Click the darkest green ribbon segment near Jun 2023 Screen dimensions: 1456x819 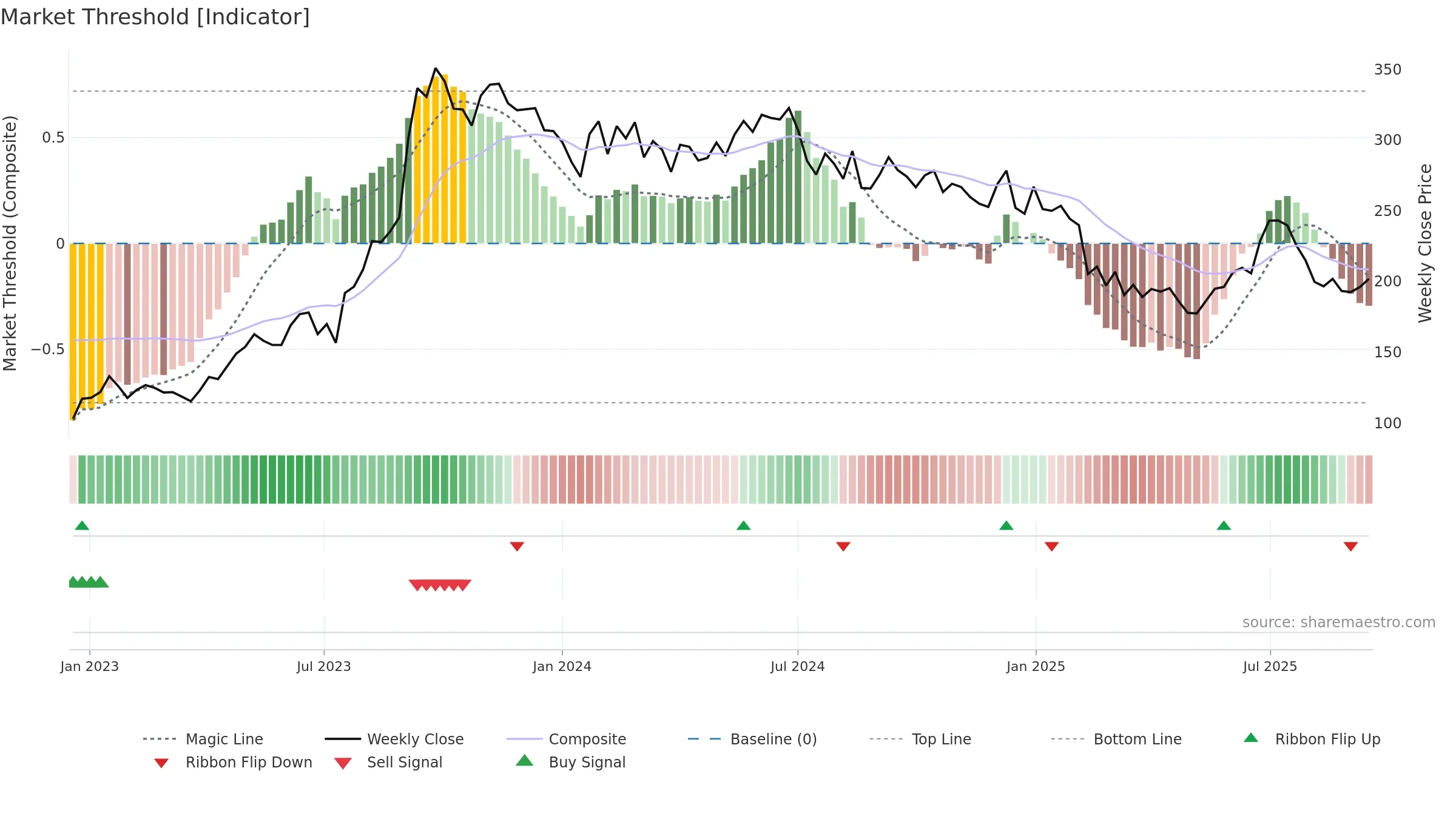tap(308, 479)
